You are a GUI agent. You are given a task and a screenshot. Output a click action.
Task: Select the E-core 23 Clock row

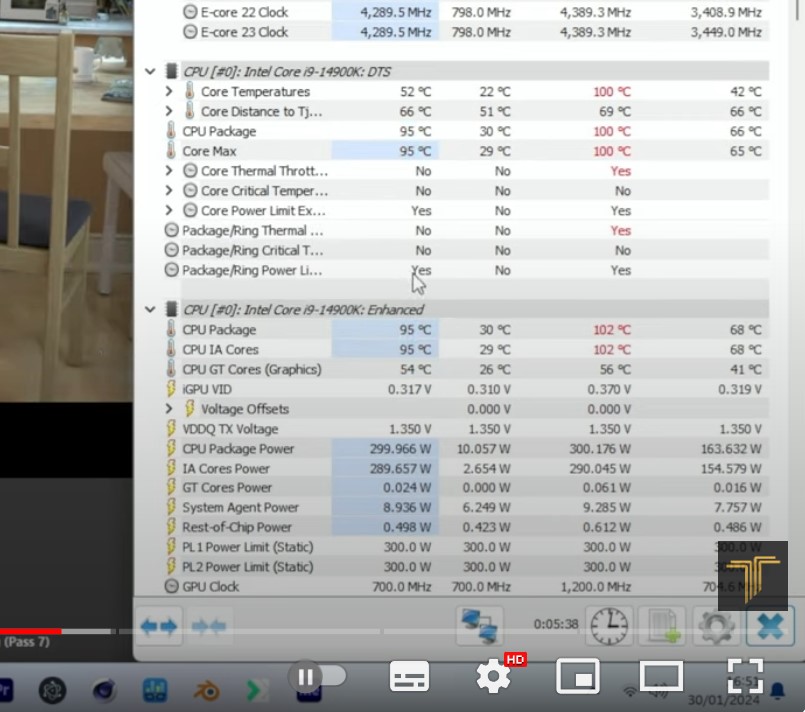(474, 32)
